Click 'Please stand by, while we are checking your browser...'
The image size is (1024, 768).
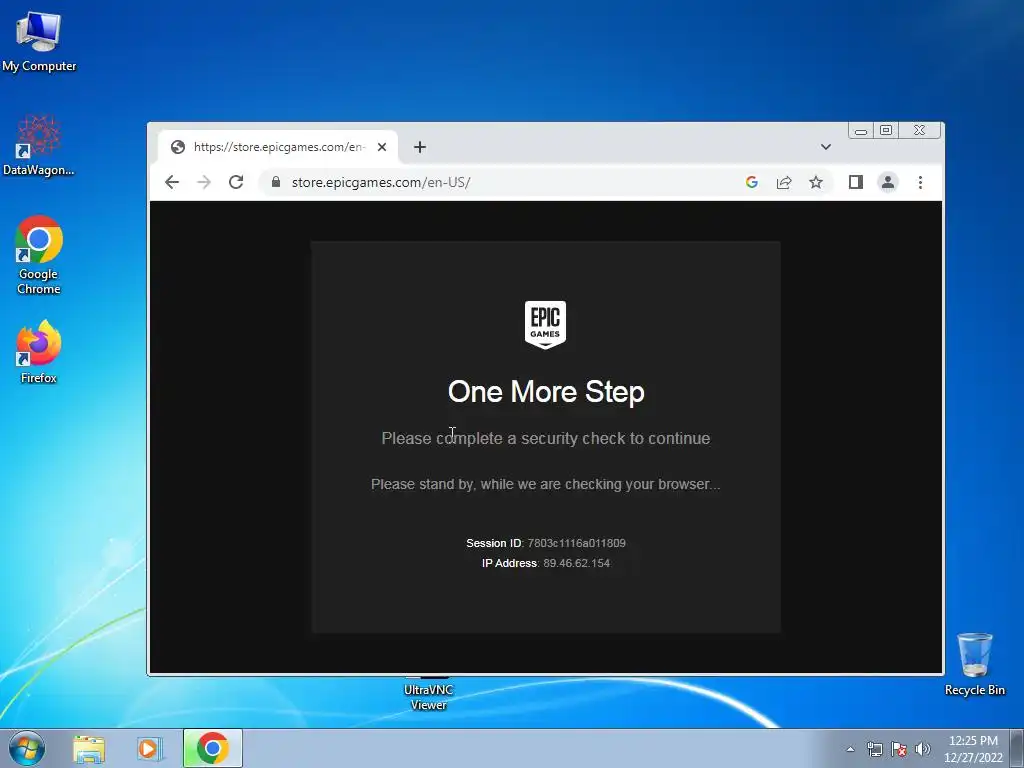coord(546,484)
